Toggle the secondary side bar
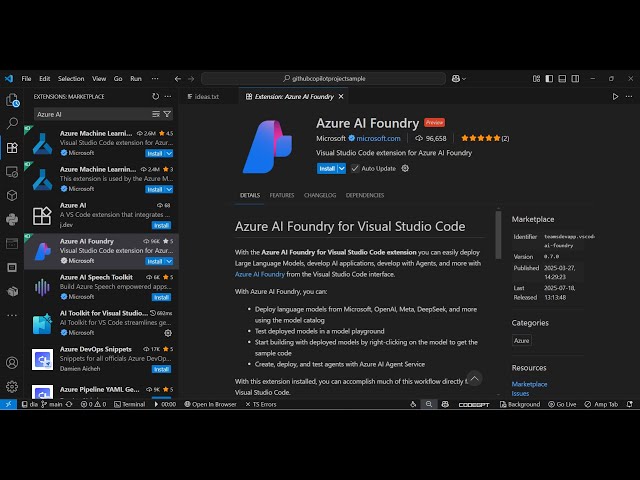This screenshot has height=480, width=640. (x=575, y=78)
